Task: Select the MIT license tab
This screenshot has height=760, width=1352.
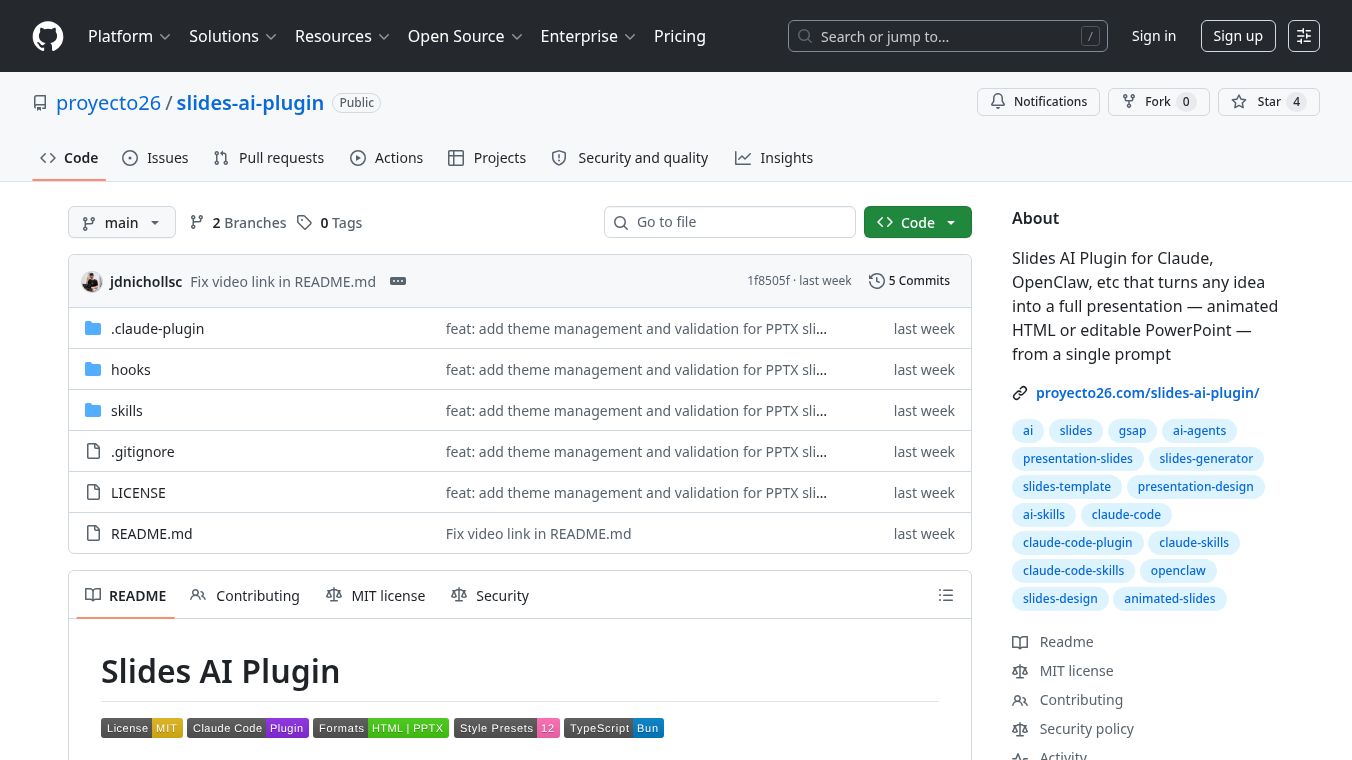Action: click(376, 595)
